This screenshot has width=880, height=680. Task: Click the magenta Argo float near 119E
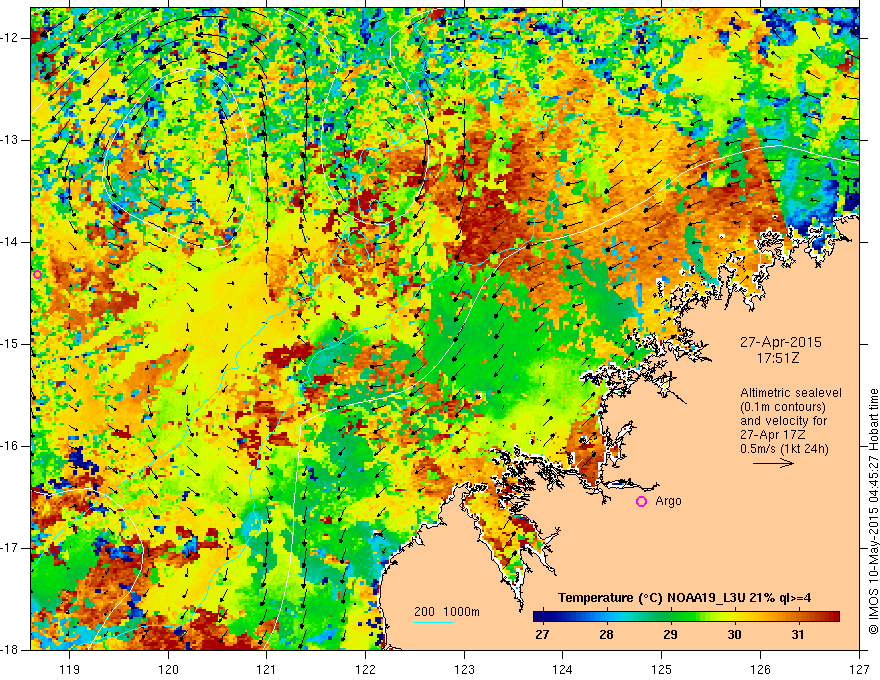point(38,274)
